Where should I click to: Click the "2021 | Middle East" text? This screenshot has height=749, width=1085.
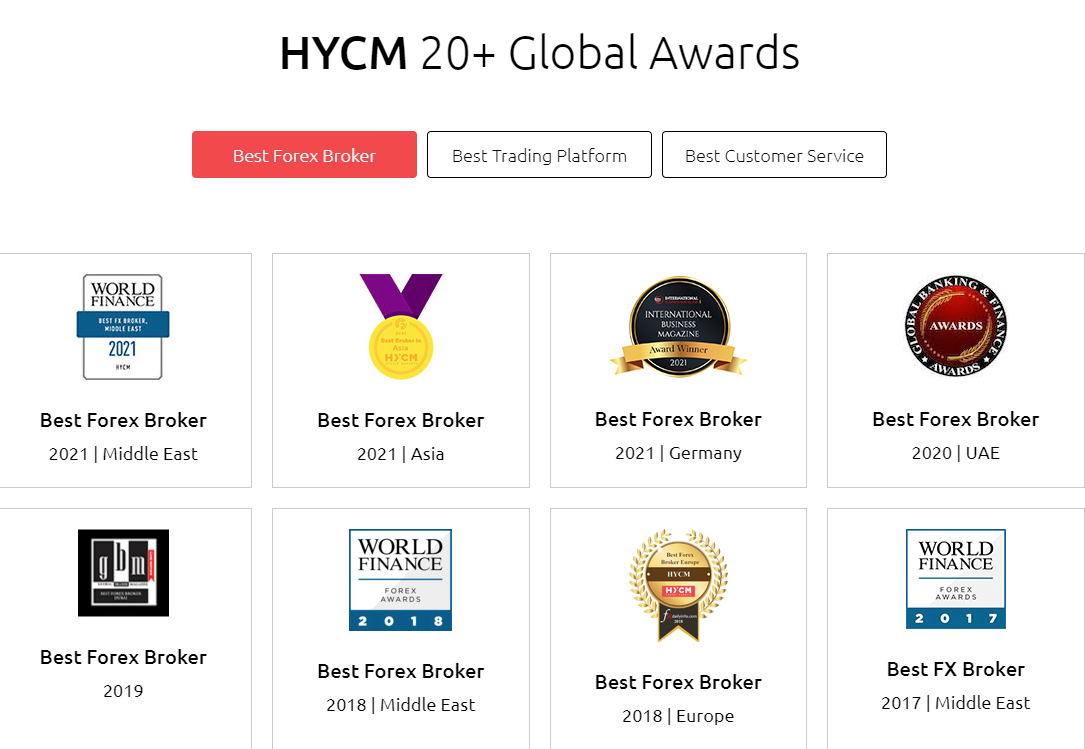pyautogui.click(x=123, y=454)
